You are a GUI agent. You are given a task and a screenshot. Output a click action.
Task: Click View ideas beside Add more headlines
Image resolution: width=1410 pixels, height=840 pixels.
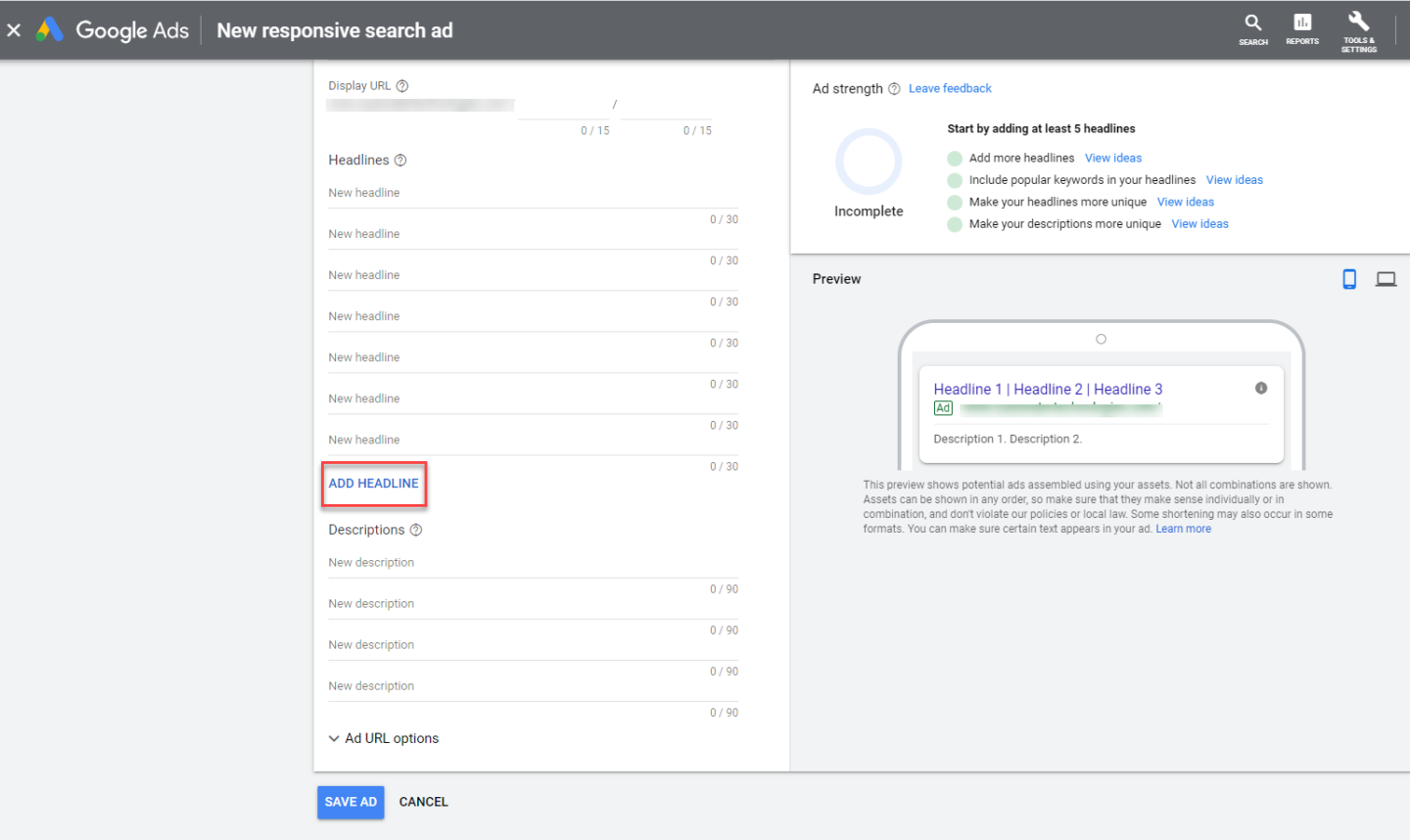(1113, 158)
